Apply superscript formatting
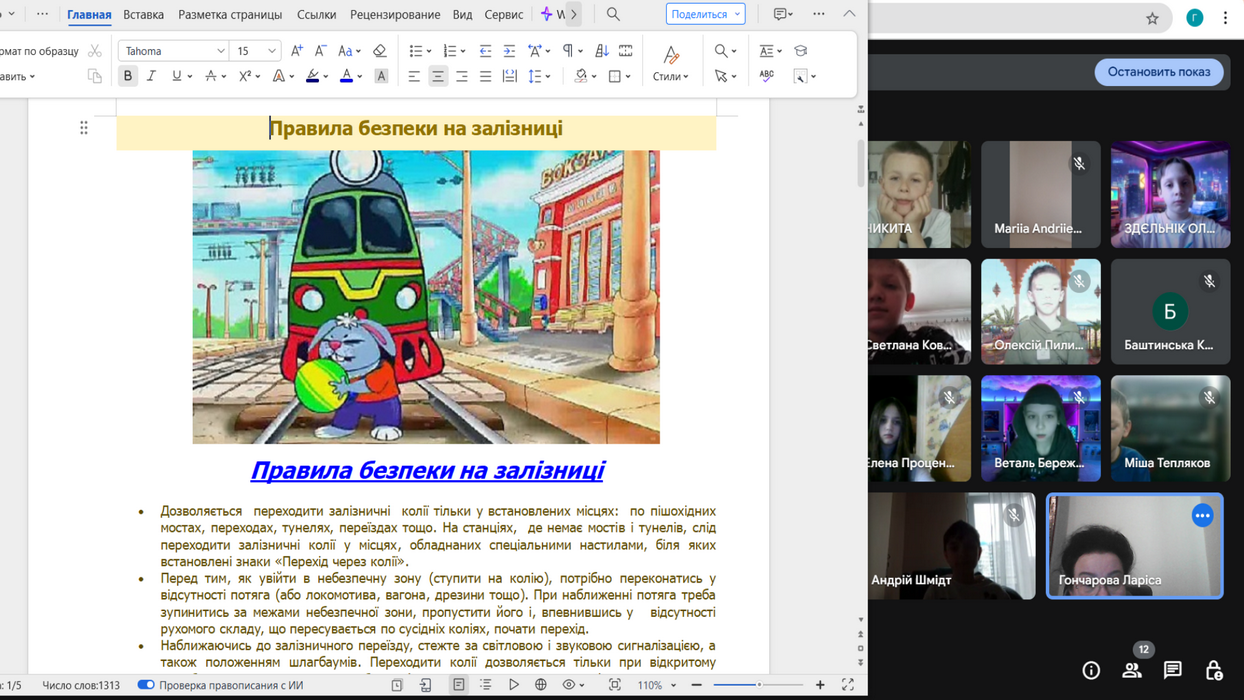This screenshot has width=1244, height=700. point(244,76)
